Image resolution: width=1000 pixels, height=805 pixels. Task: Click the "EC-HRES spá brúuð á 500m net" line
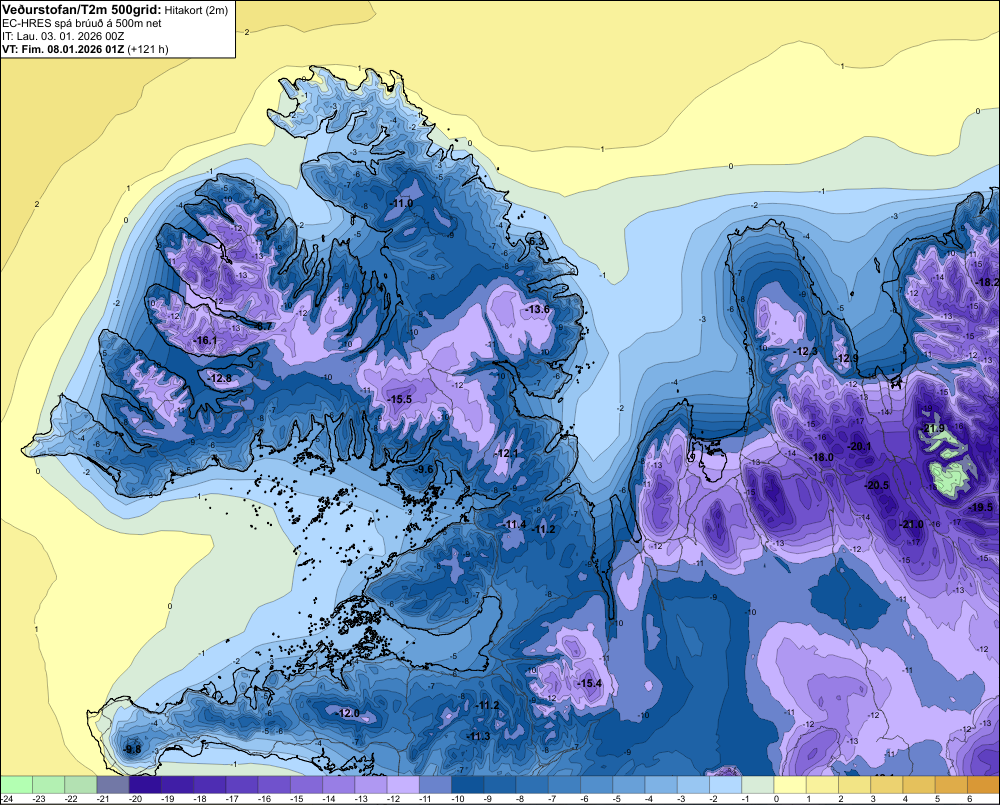tap(82, 24)
